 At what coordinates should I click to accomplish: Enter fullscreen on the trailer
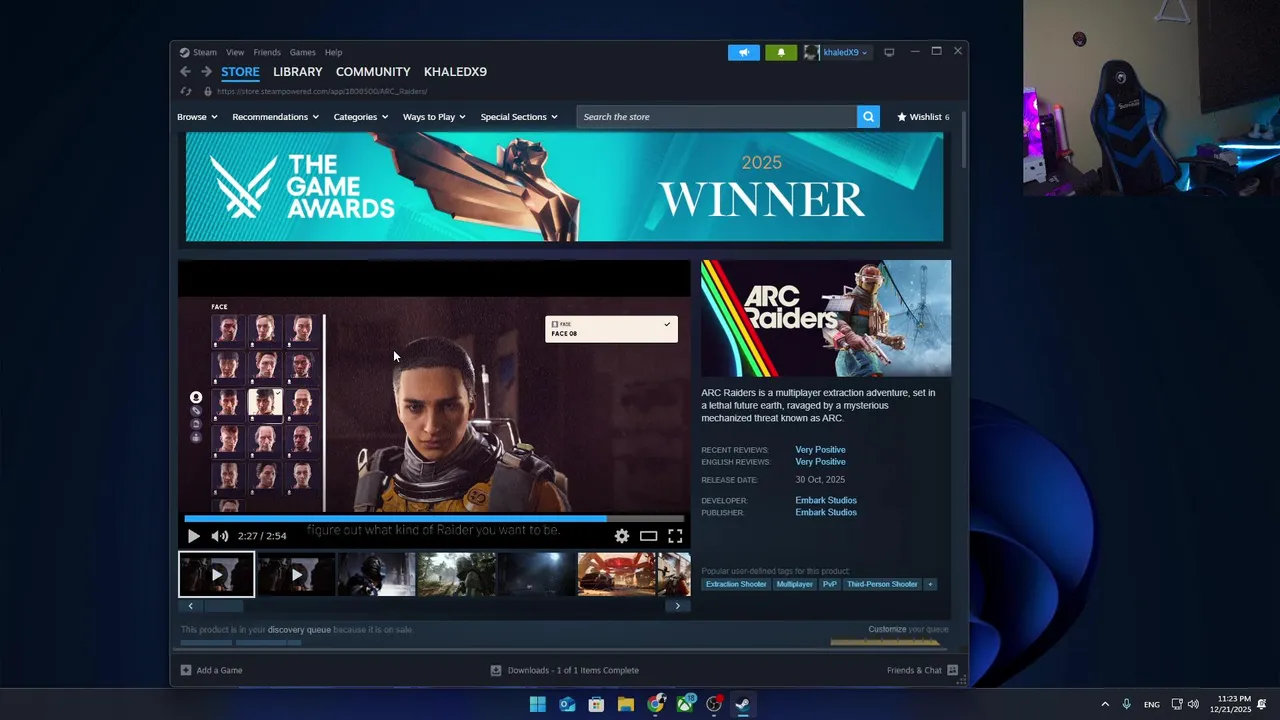pyautogui.click(x=675, y=536)
